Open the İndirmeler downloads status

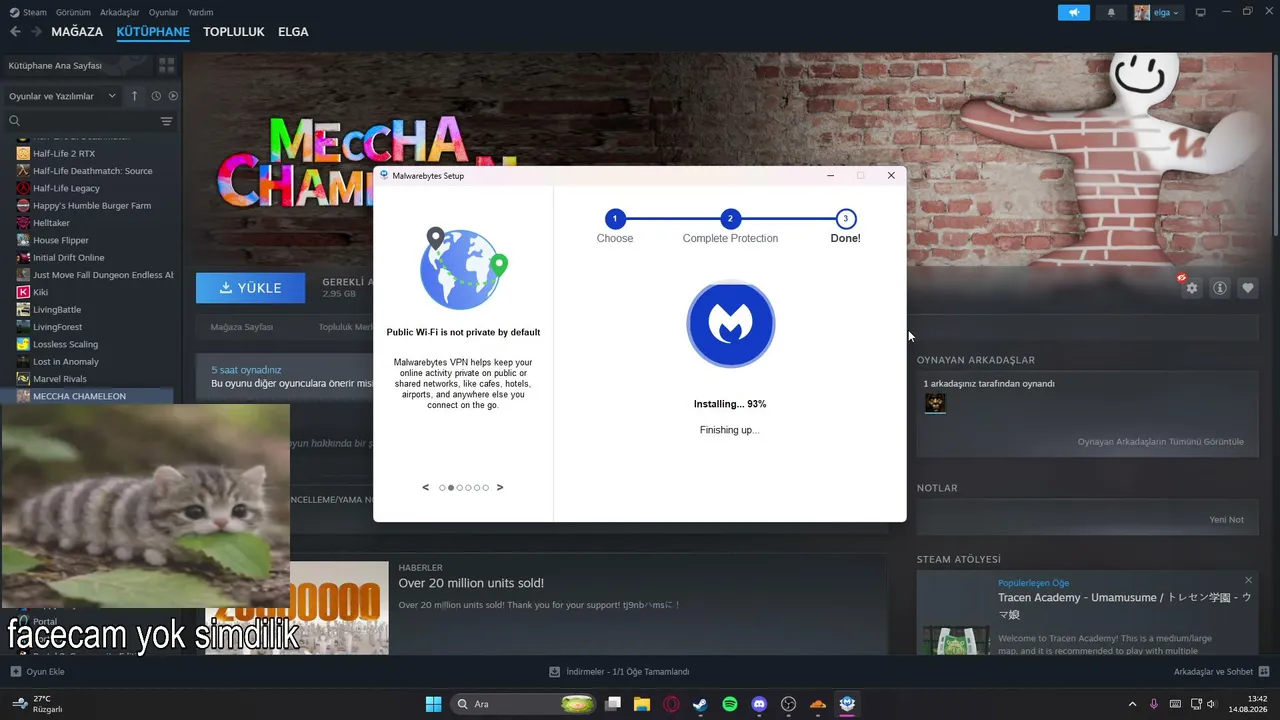click(620, 672)
